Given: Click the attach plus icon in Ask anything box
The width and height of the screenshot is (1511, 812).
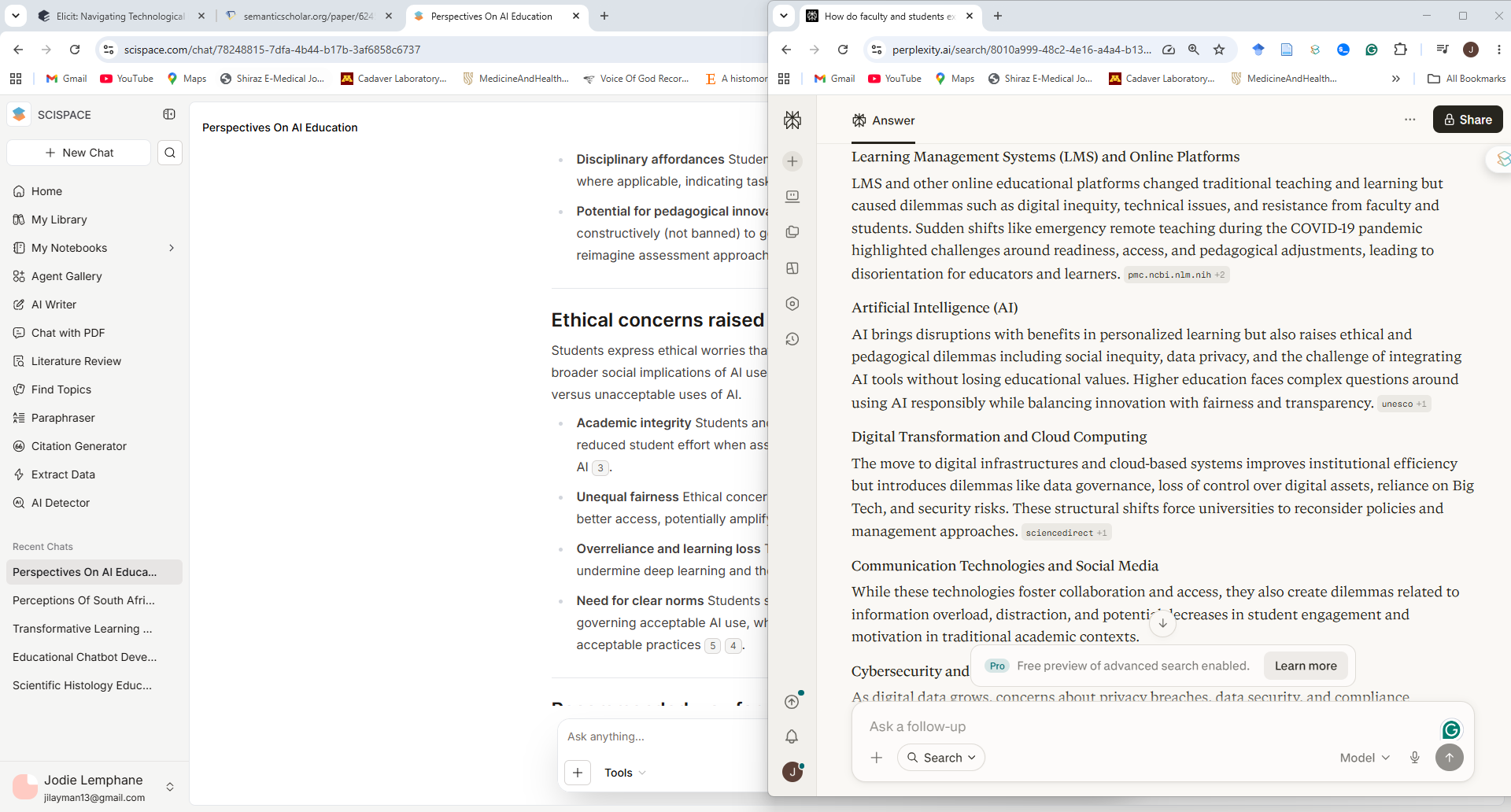Looking at the screenshot, I should 578,773.
